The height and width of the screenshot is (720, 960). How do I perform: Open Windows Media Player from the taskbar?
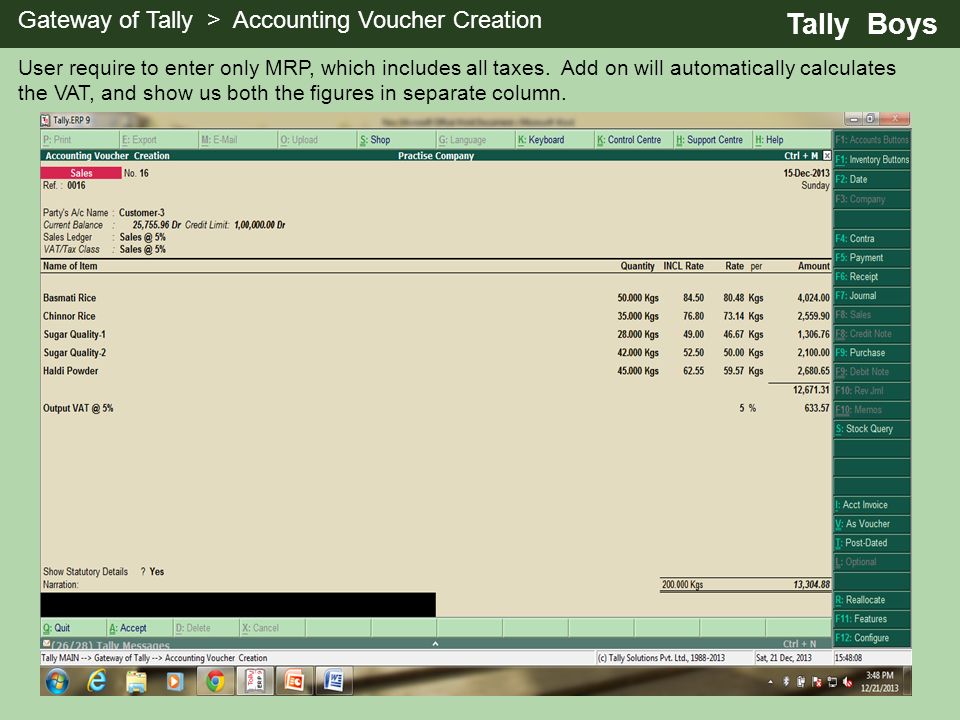point(175,681)
